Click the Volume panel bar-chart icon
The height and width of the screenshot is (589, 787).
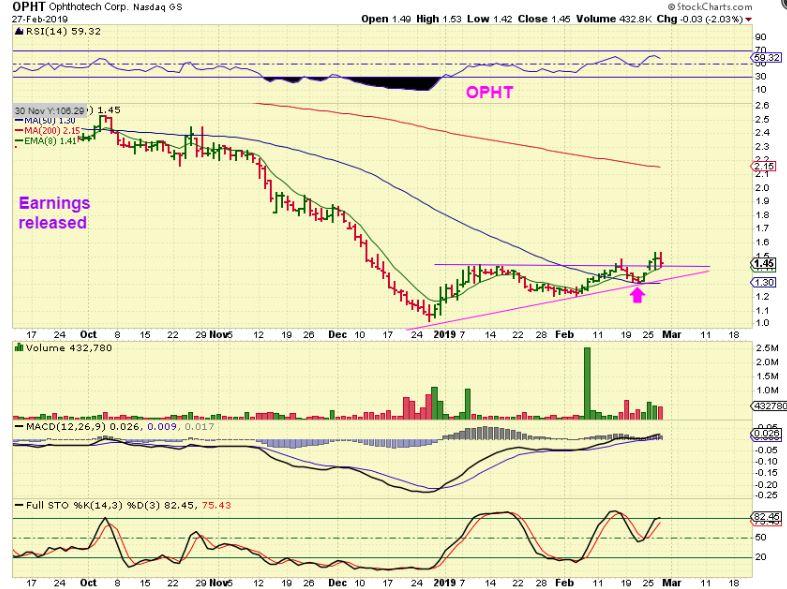tap(20, 347)
